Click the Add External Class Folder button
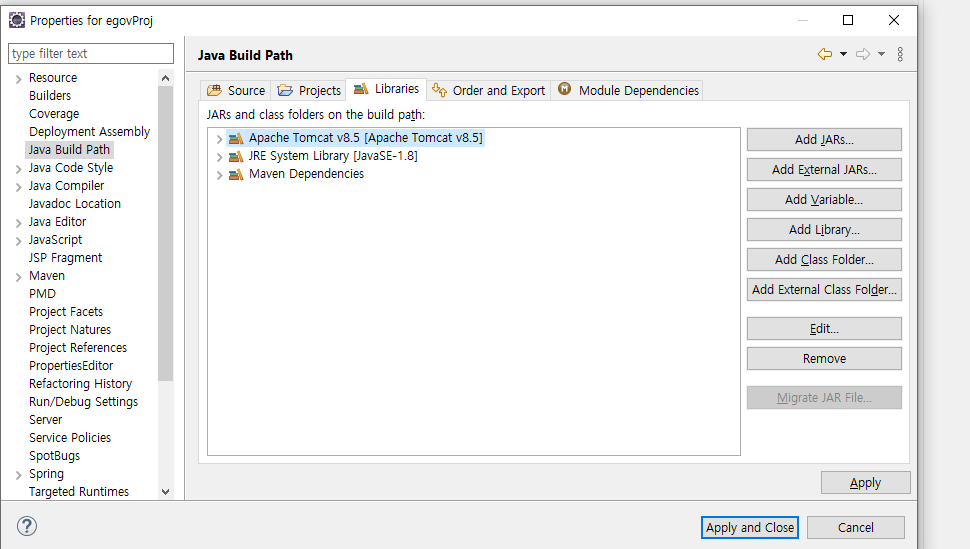 pyautogui.click(x=824, y=290)
